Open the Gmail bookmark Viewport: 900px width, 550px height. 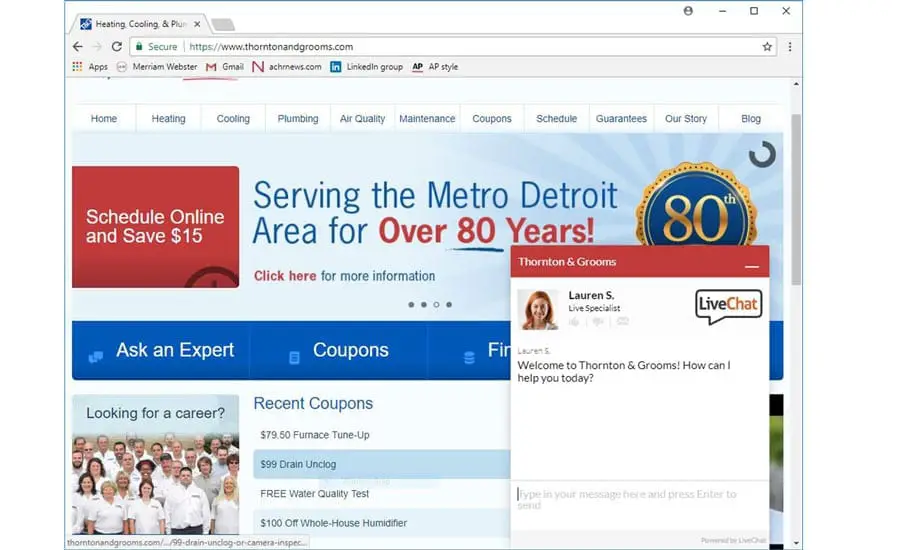225,67
